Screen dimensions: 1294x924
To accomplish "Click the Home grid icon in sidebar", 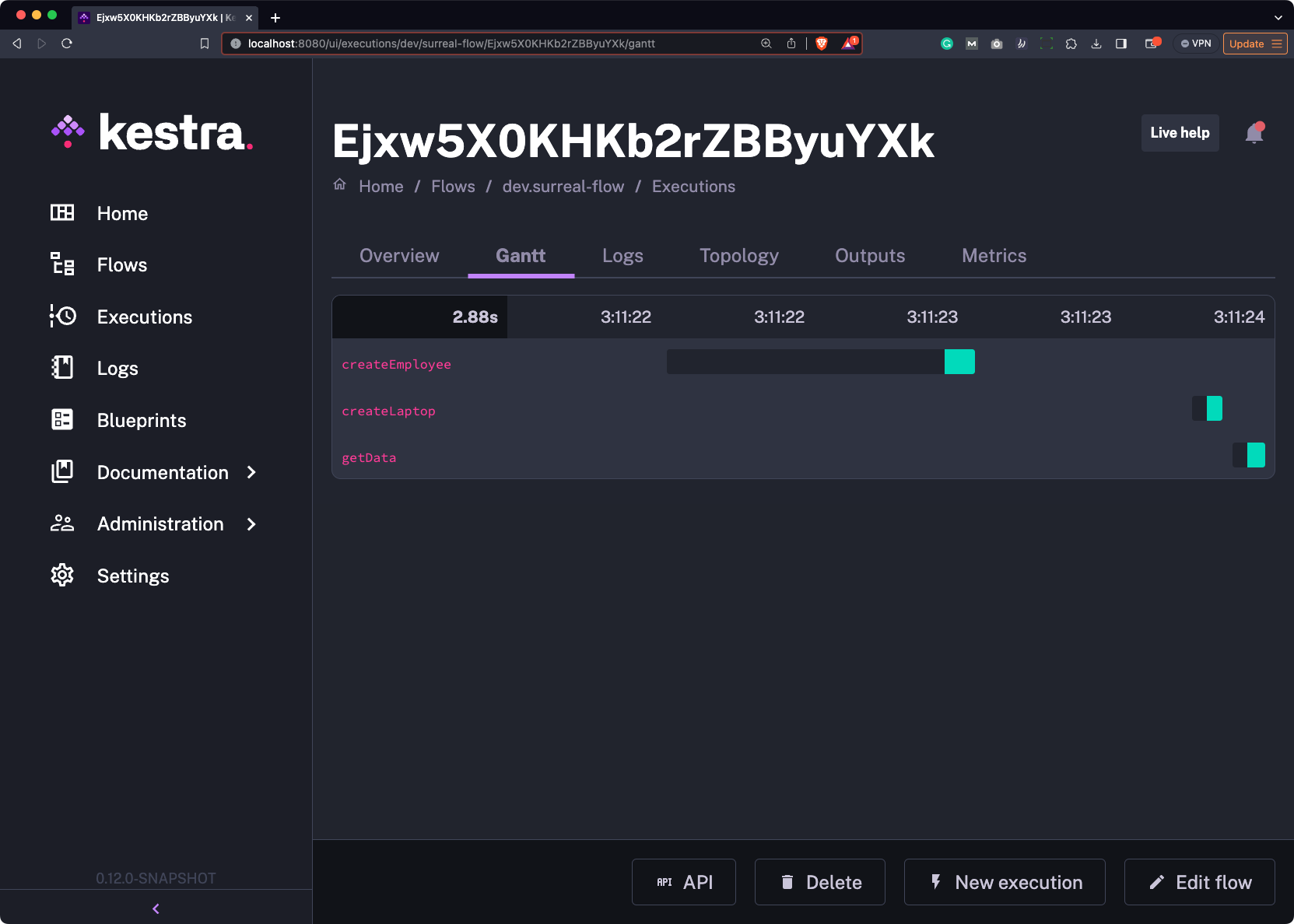I will (x=62, y=213).
